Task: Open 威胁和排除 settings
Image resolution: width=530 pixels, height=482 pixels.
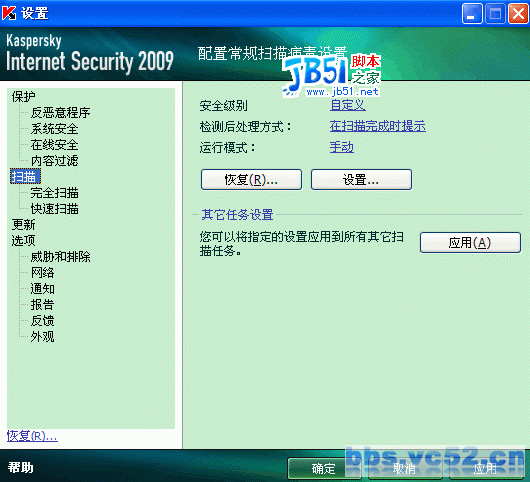Action: pyautogui.click(x=61, y=257)
